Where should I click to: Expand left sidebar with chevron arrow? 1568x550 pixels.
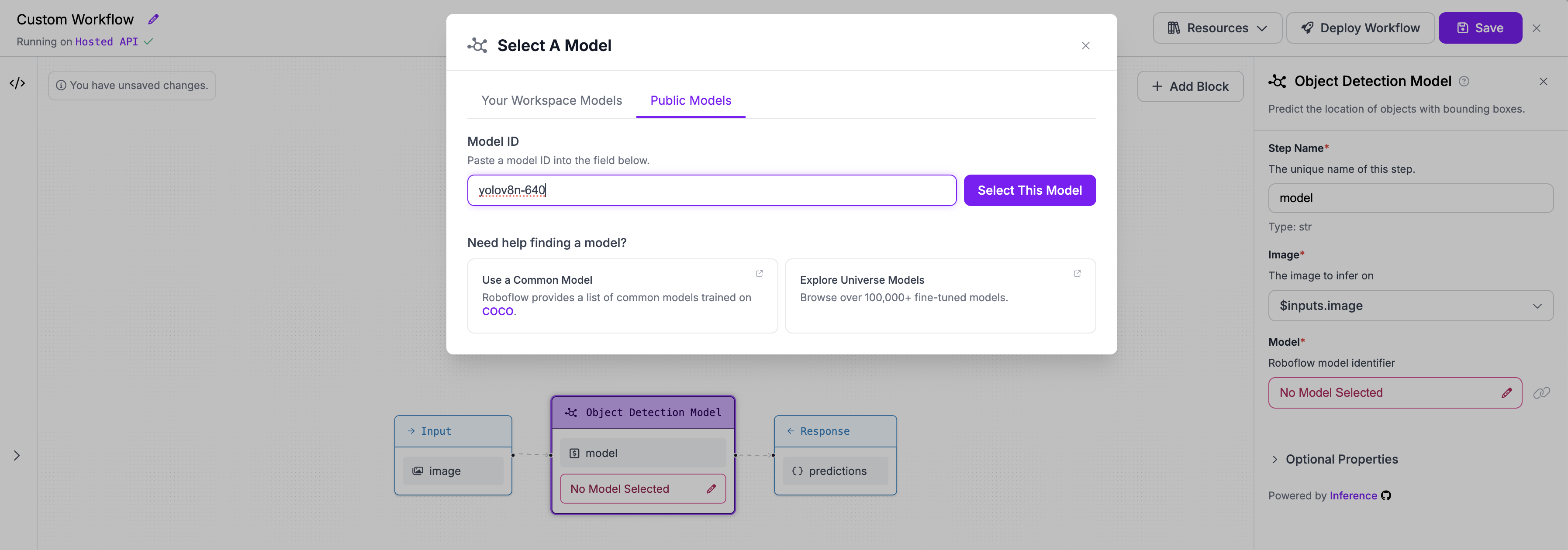pyautogui.click(x=17, y=456)
